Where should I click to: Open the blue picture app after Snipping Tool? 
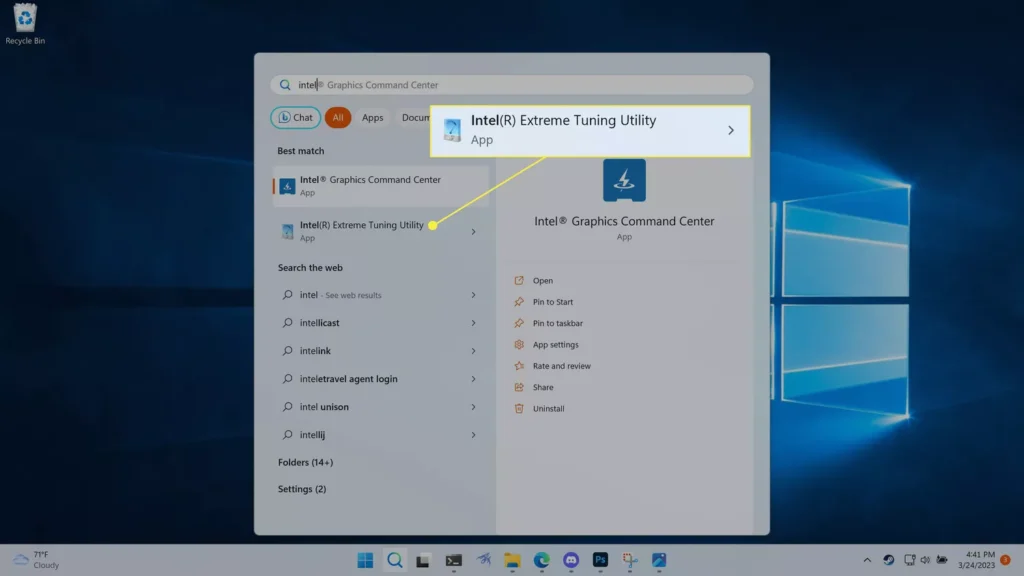(659, 560)
